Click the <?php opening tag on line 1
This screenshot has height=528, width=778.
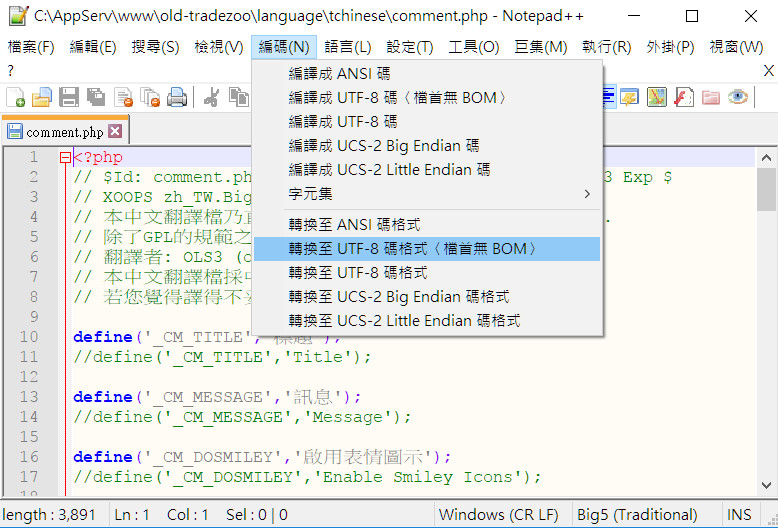(x=98, y=158)
